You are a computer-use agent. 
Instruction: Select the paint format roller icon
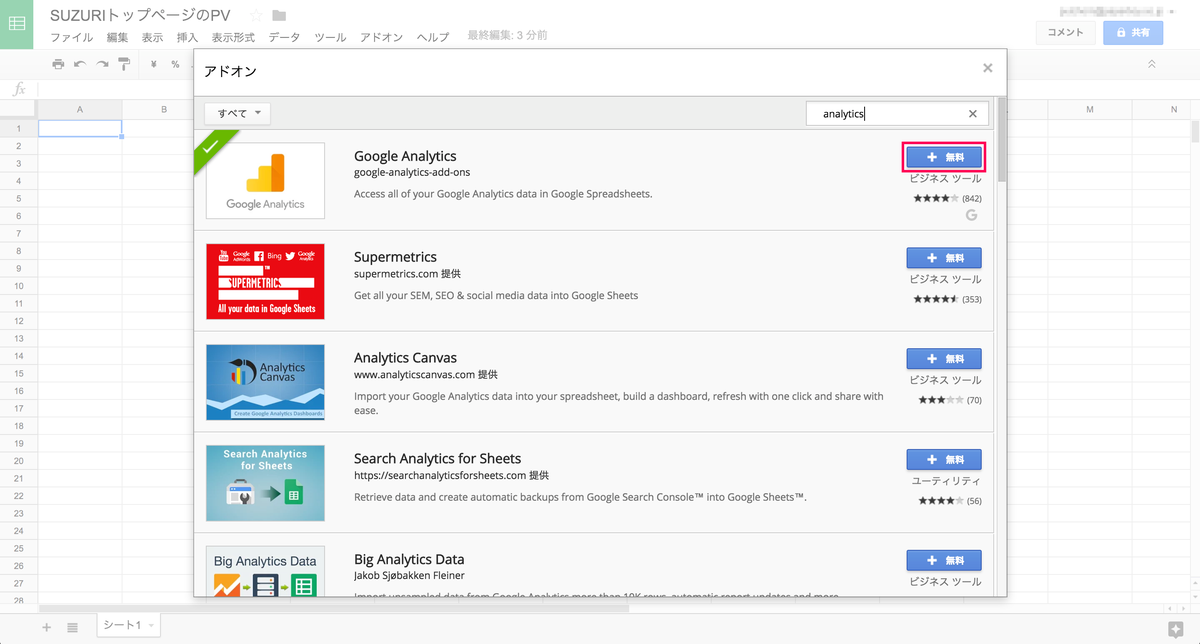click(x=124, y=64)
